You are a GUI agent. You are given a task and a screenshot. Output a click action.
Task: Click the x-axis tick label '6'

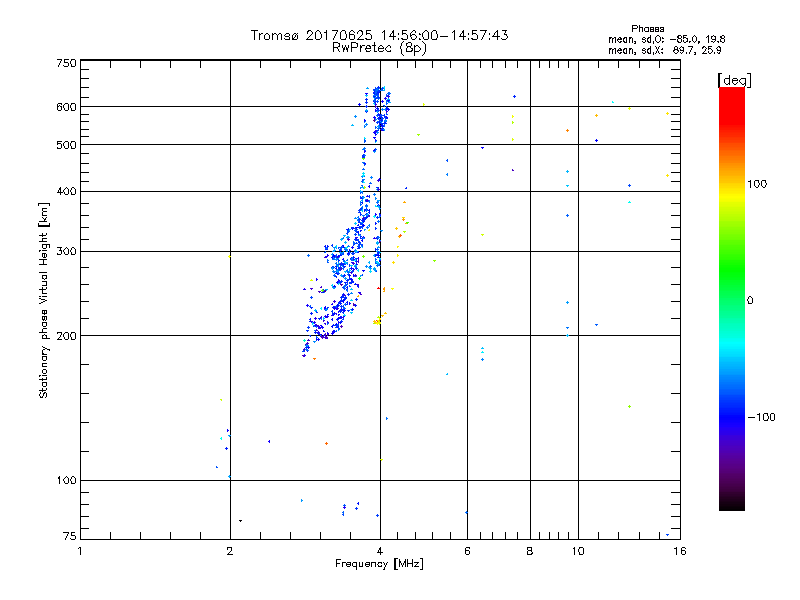tap(467, 551)
